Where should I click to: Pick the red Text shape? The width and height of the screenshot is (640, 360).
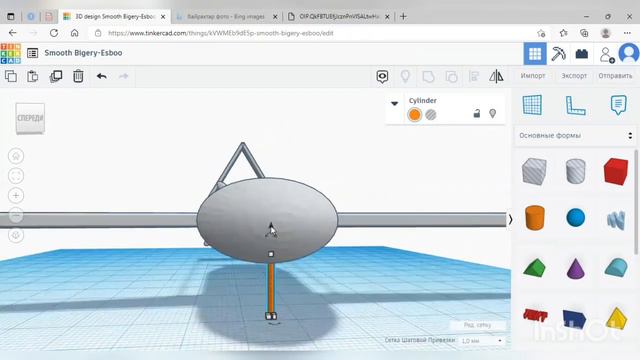coord(535,315)
